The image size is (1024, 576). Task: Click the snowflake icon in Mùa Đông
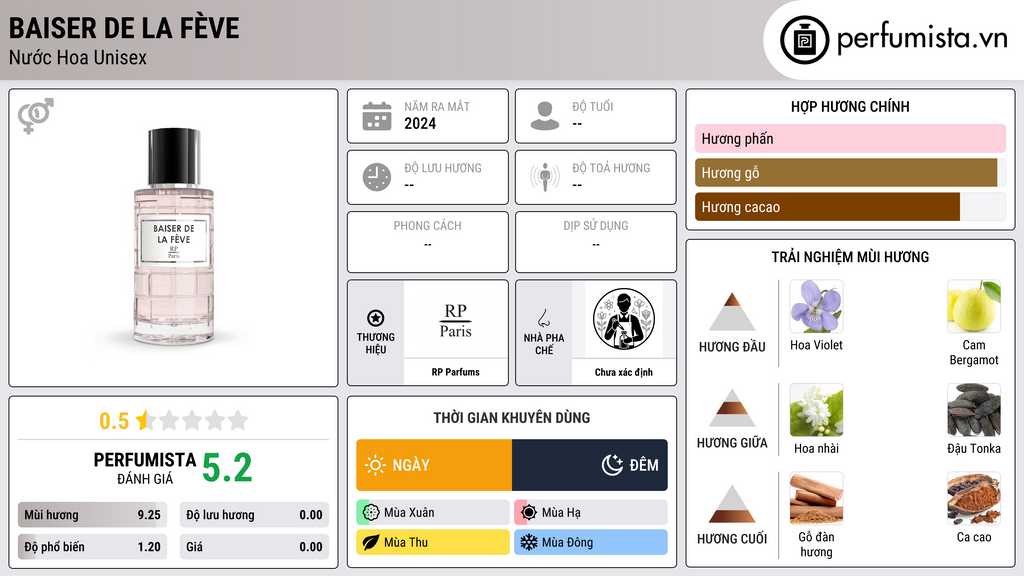click(529, 542)
